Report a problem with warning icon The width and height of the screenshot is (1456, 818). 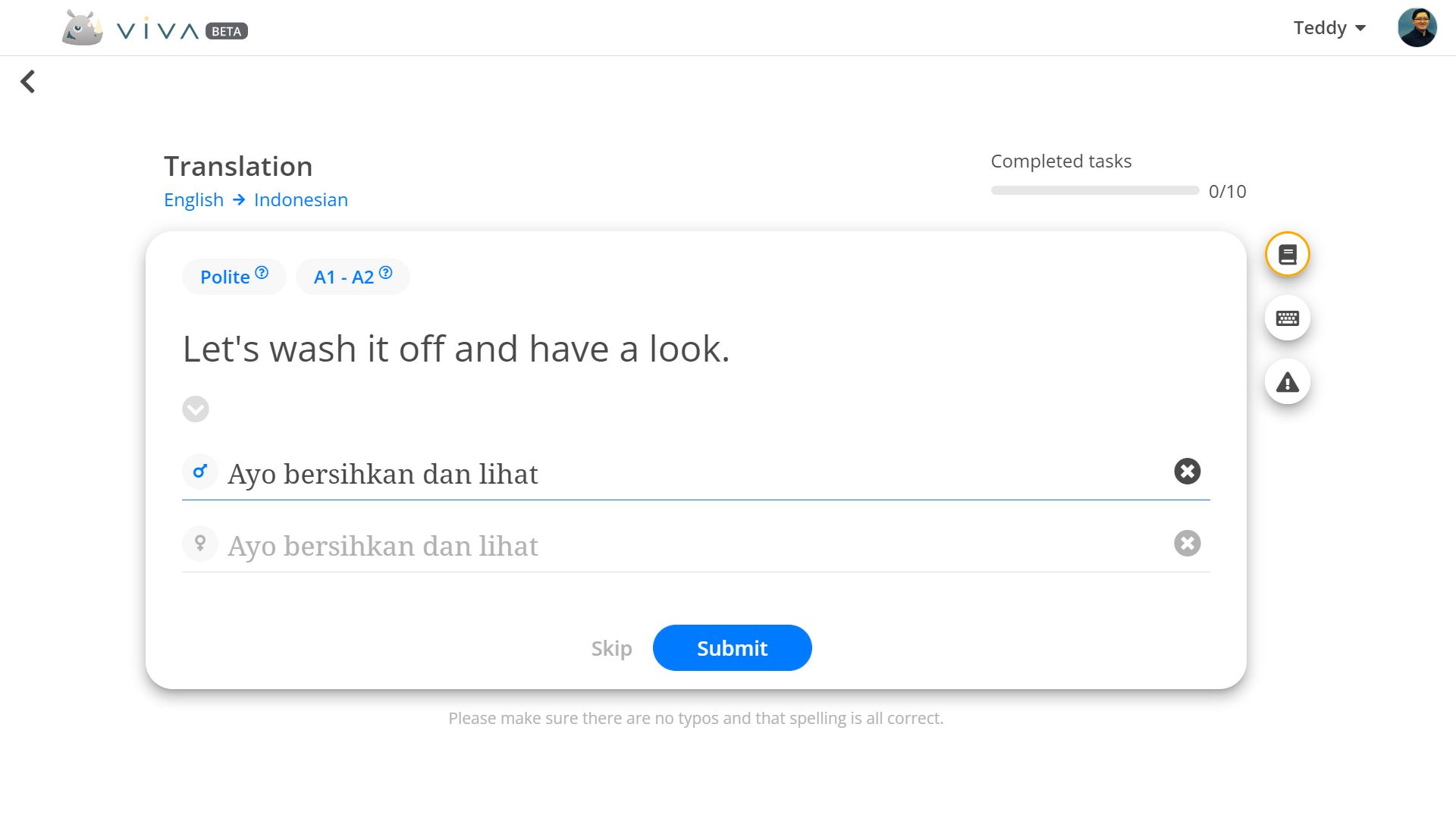(x=1287, y=382)
